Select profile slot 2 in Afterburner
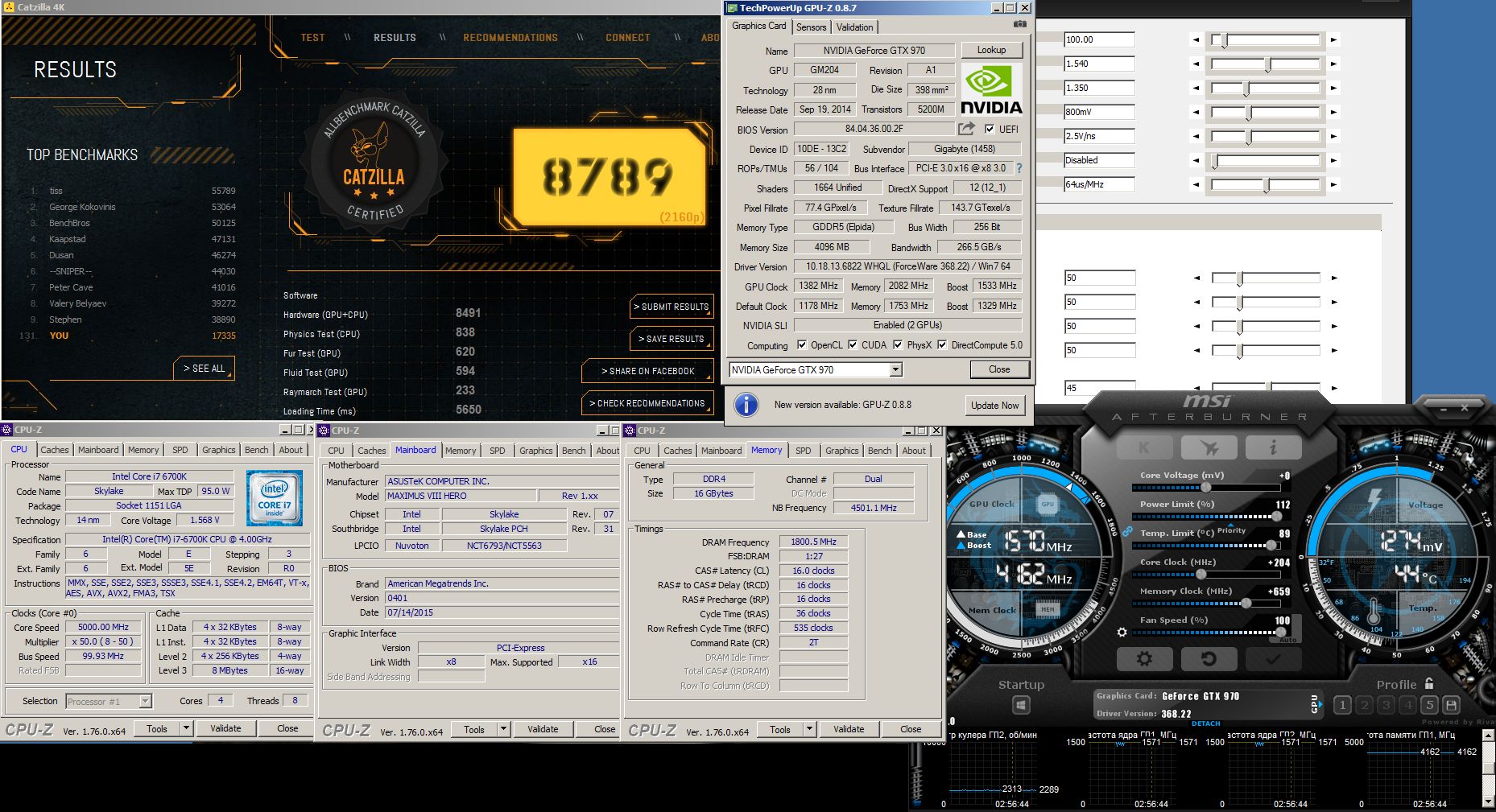The width and height of the screenshot is (1496, 812). click(x=1364, y=705)
